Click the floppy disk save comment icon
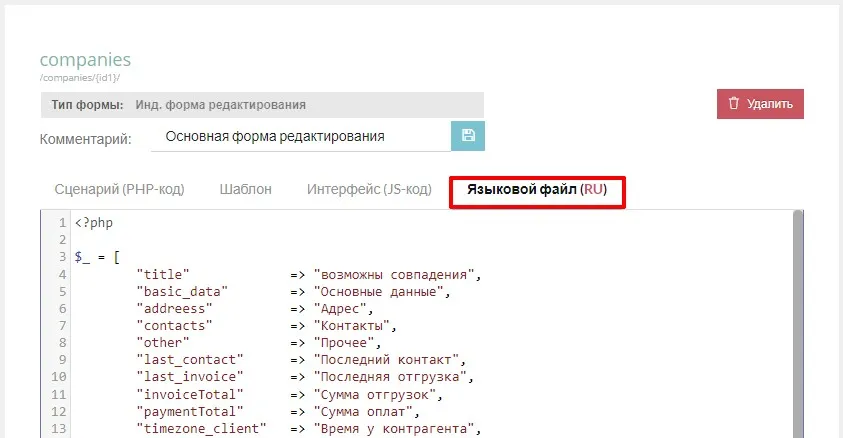Viewport: 843px width, 438px height. pos(468,136)
